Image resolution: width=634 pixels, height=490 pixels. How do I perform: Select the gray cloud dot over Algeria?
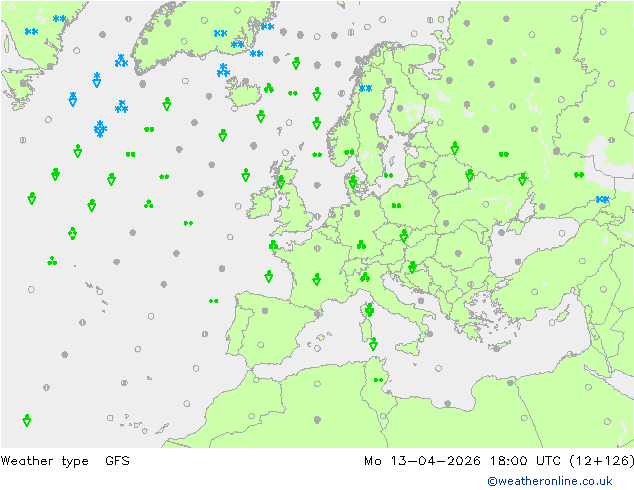(317, 420)
